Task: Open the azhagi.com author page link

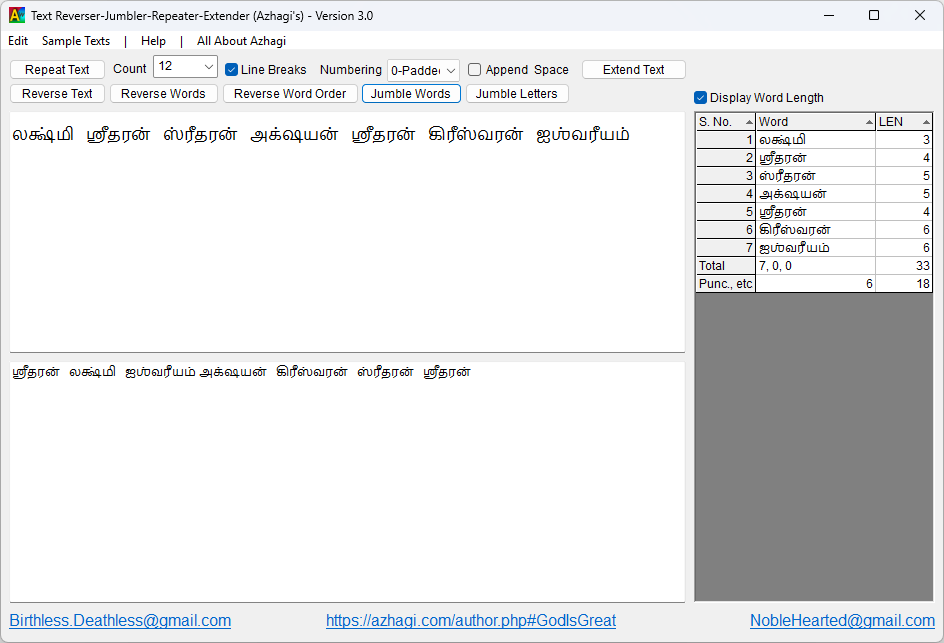Action: click(471, 621)
